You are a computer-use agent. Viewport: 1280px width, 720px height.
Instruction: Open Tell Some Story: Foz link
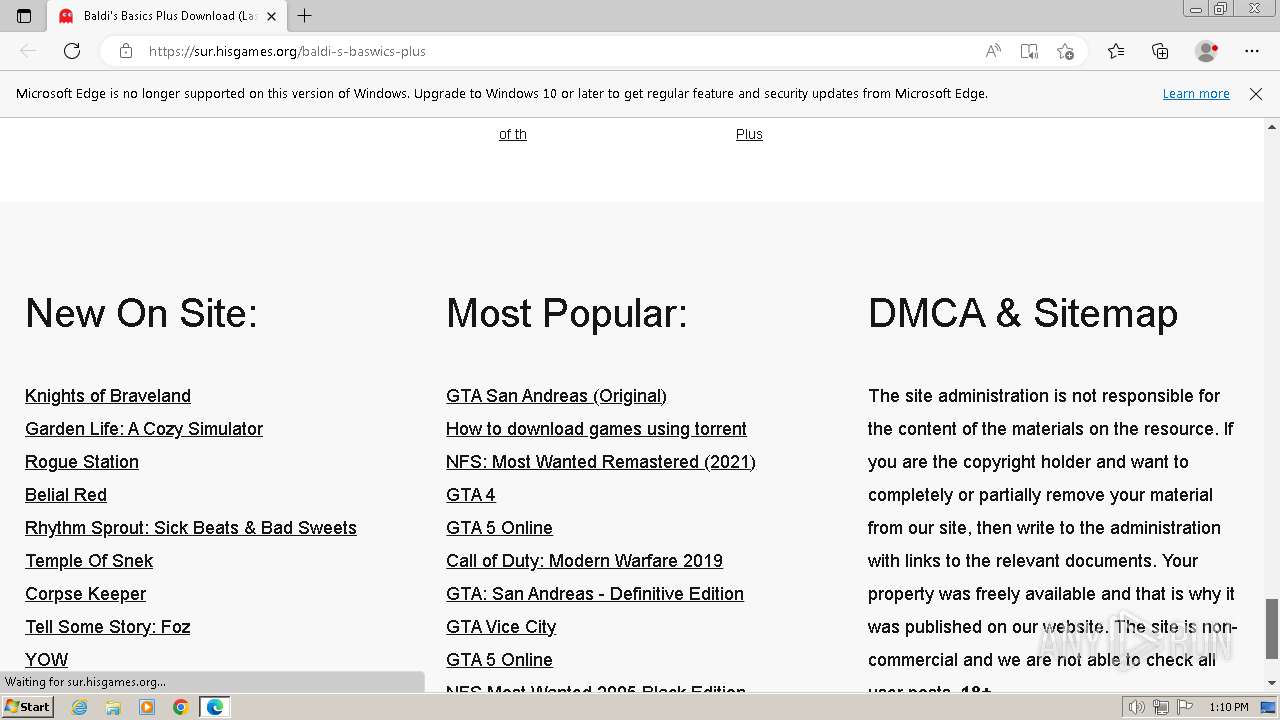pos(108,627)
